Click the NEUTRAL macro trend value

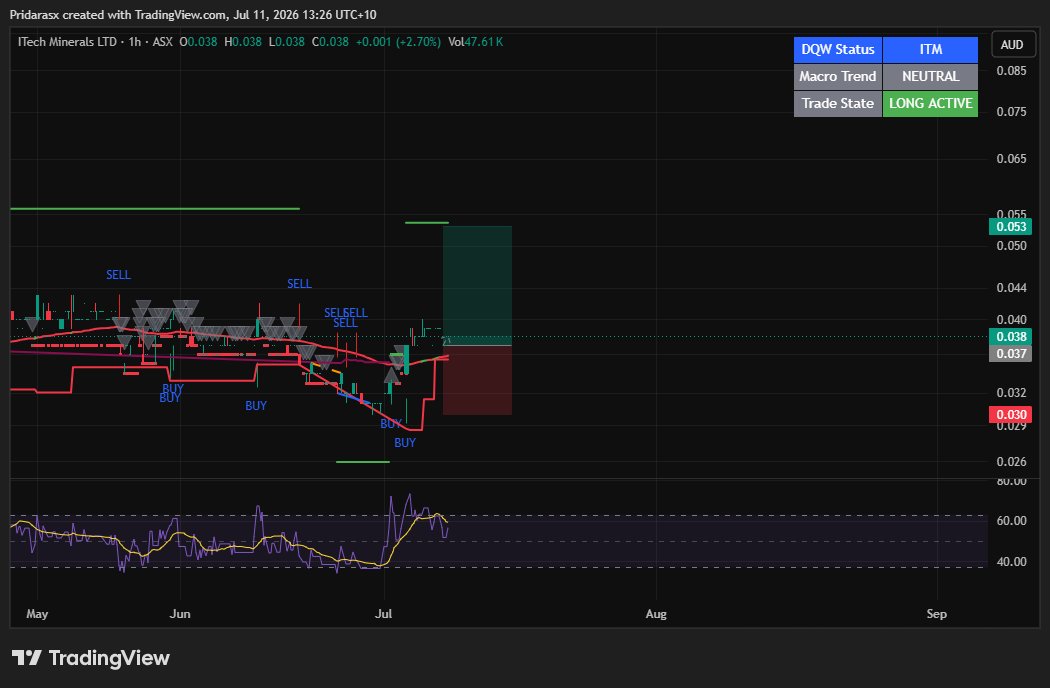[x=930, y=76]
